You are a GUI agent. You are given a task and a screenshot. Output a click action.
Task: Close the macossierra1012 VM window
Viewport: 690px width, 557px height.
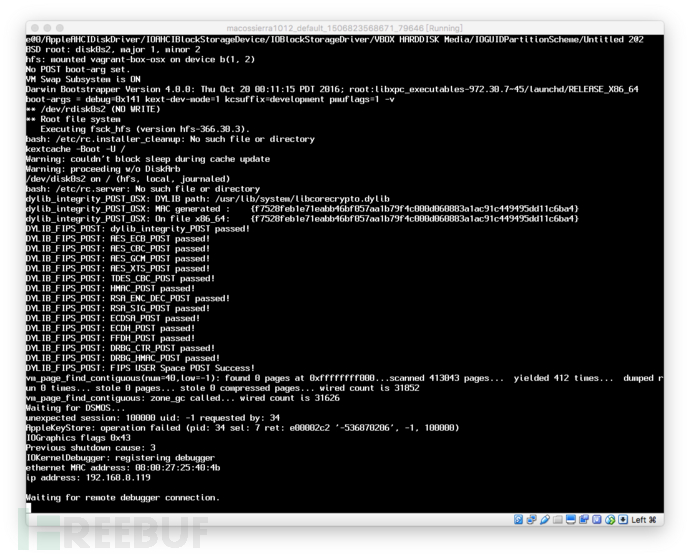[35, 28]
